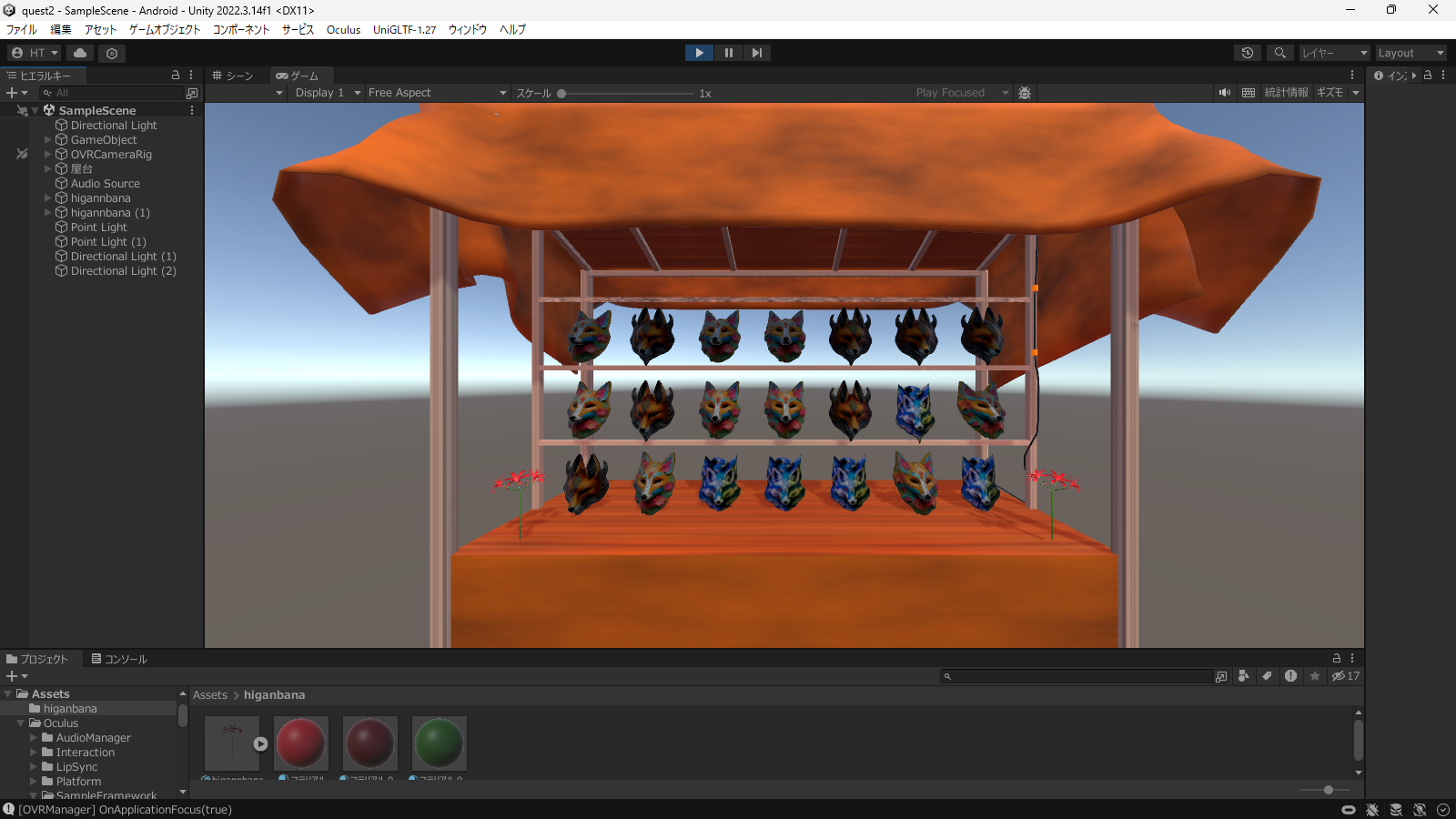Viewport: 1456px width, 819px height.
Task: Click the Step frame button
Action: (756, 53)
